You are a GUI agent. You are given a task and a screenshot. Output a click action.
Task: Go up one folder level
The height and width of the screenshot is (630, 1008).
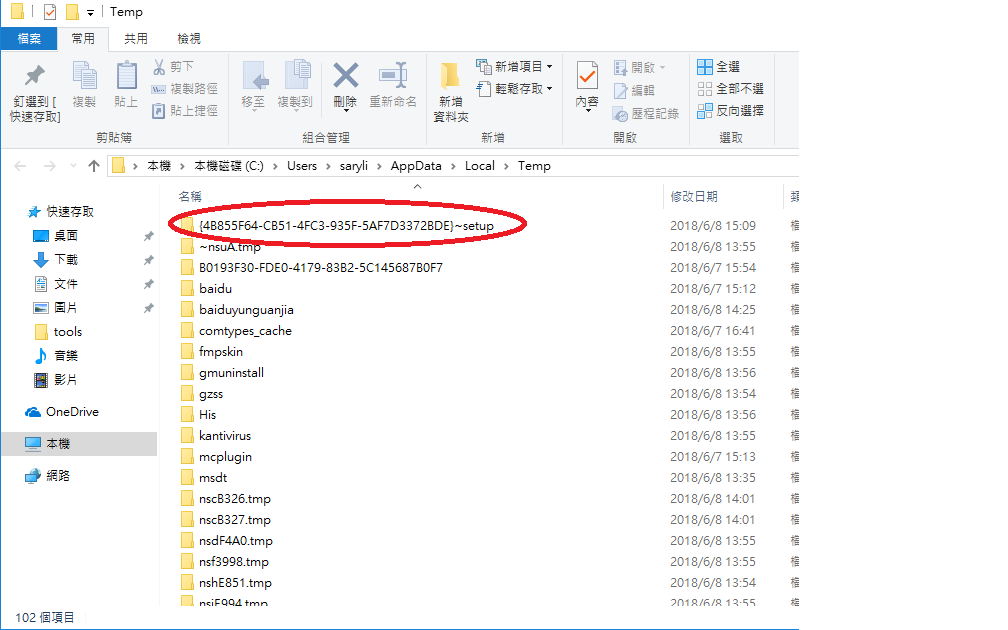tap(94, 166)
